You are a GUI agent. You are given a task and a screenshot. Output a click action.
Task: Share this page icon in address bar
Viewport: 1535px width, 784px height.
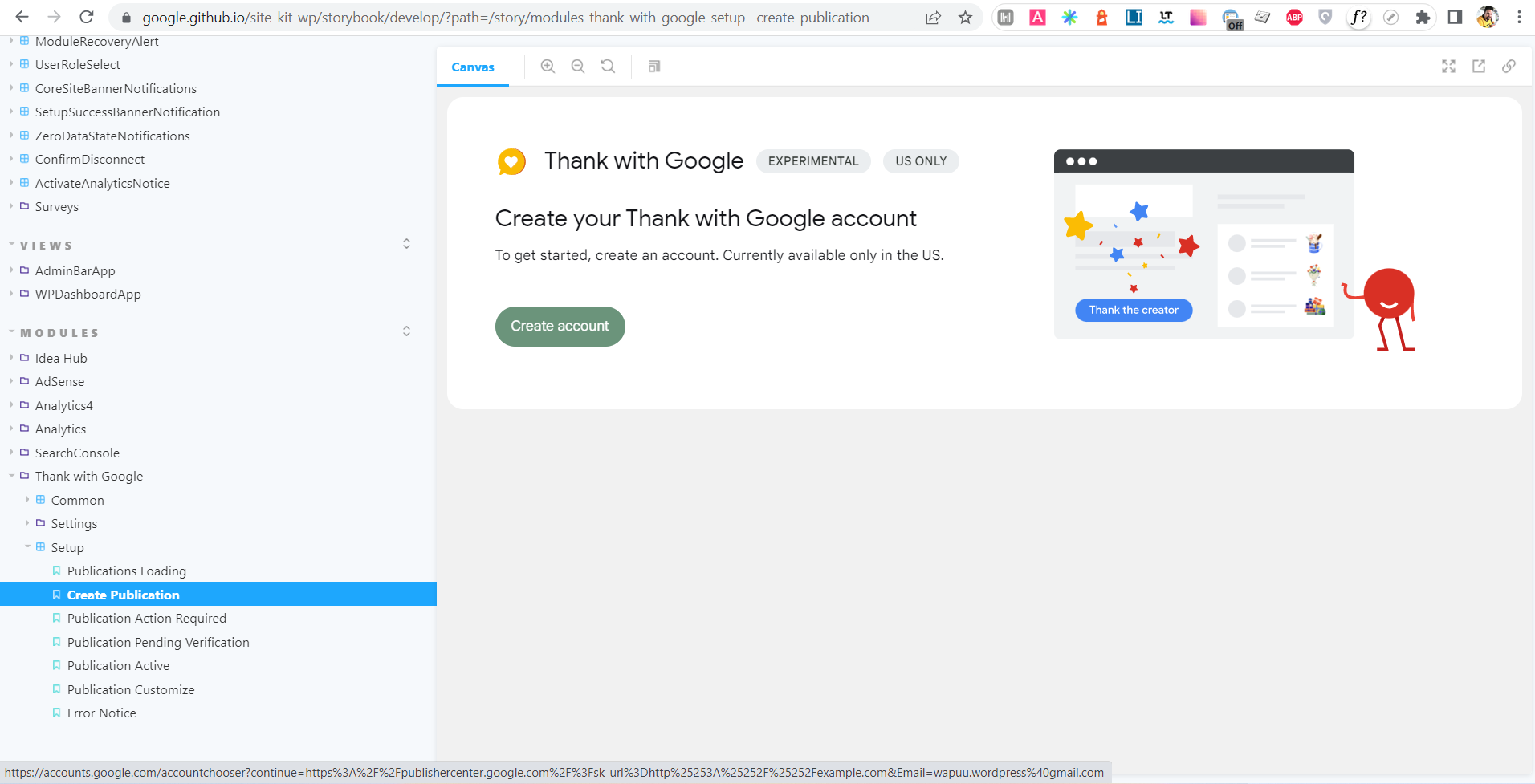coord(933,18)
